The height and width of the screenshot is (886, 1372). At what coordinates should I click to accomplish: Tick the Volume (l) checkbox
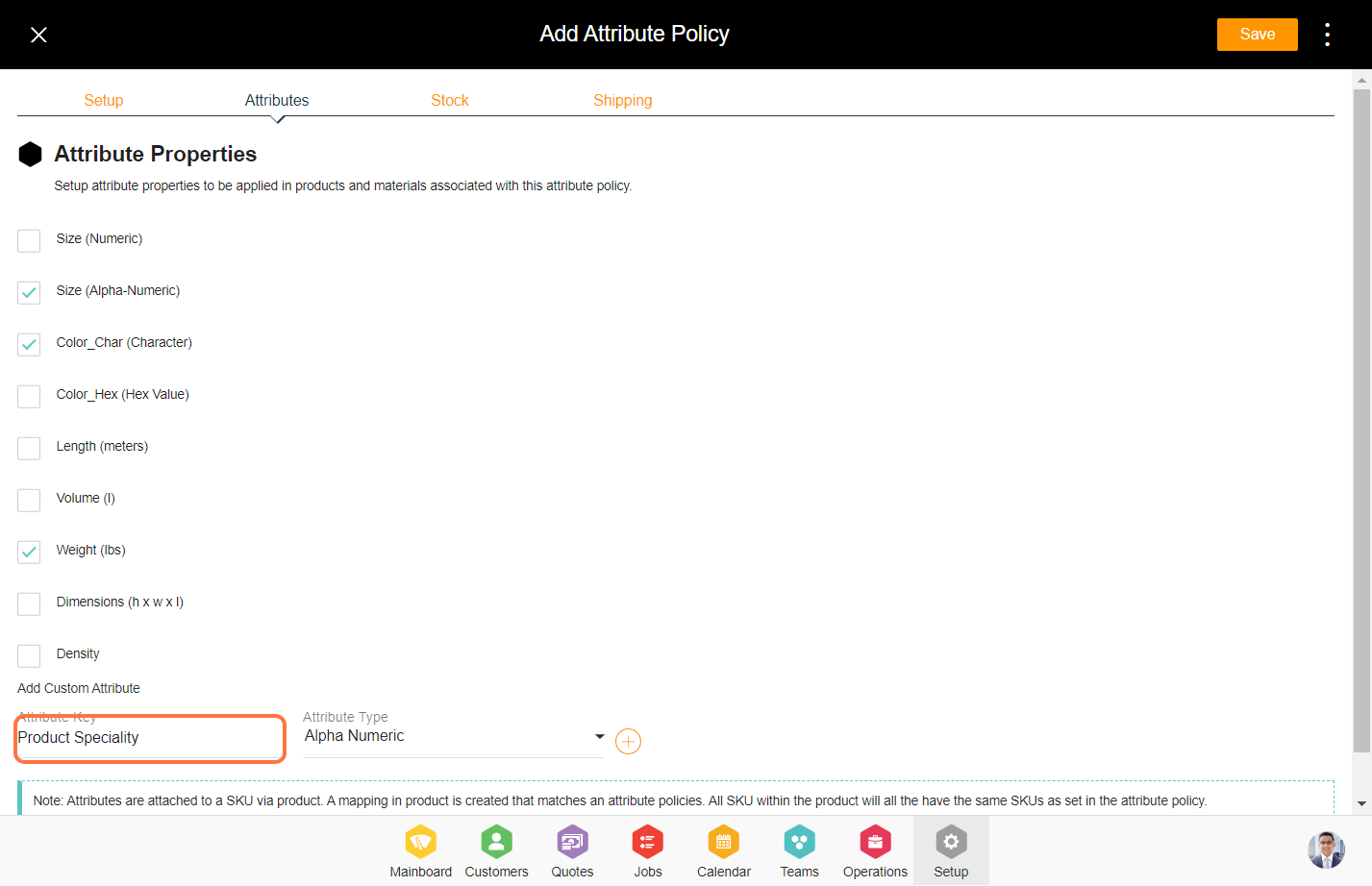point(29,500)
